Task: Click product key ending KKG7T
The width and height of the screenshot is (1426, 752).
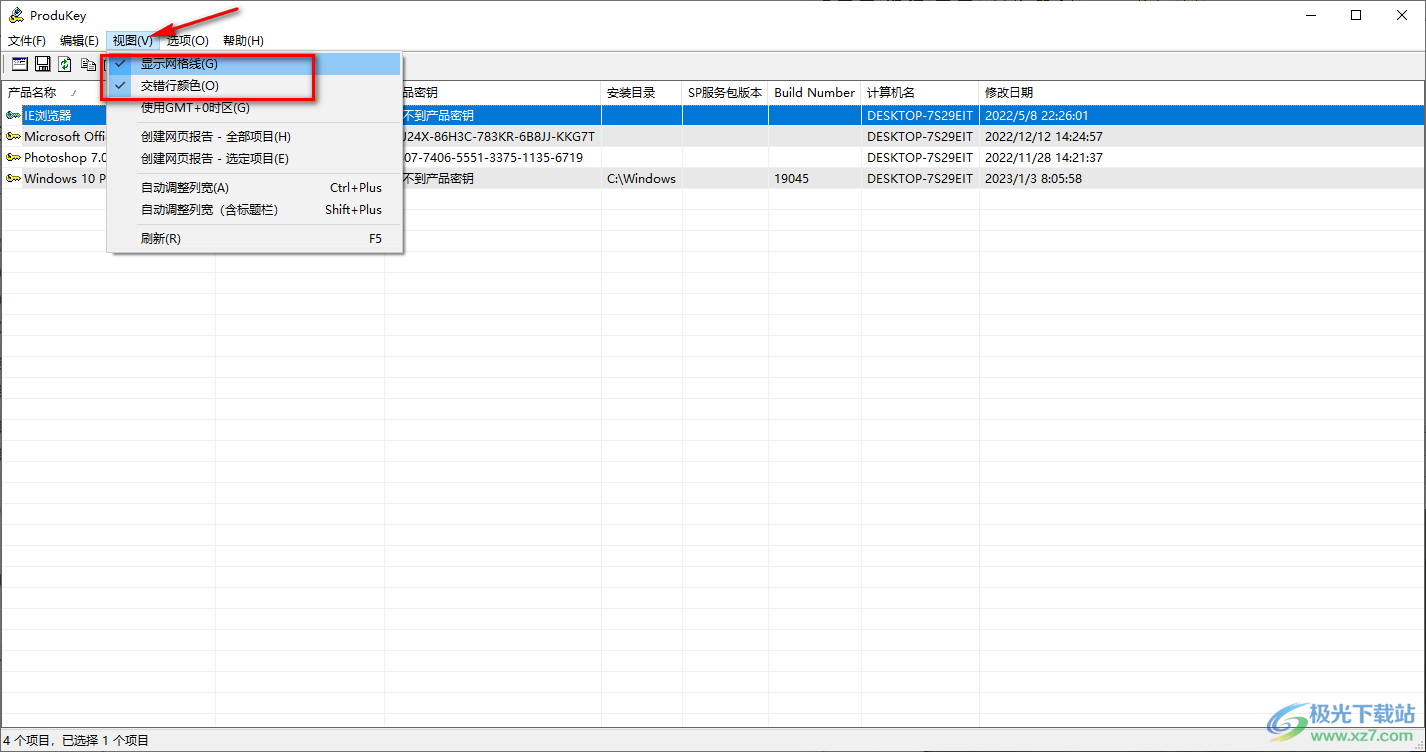Action: point(498,136)
